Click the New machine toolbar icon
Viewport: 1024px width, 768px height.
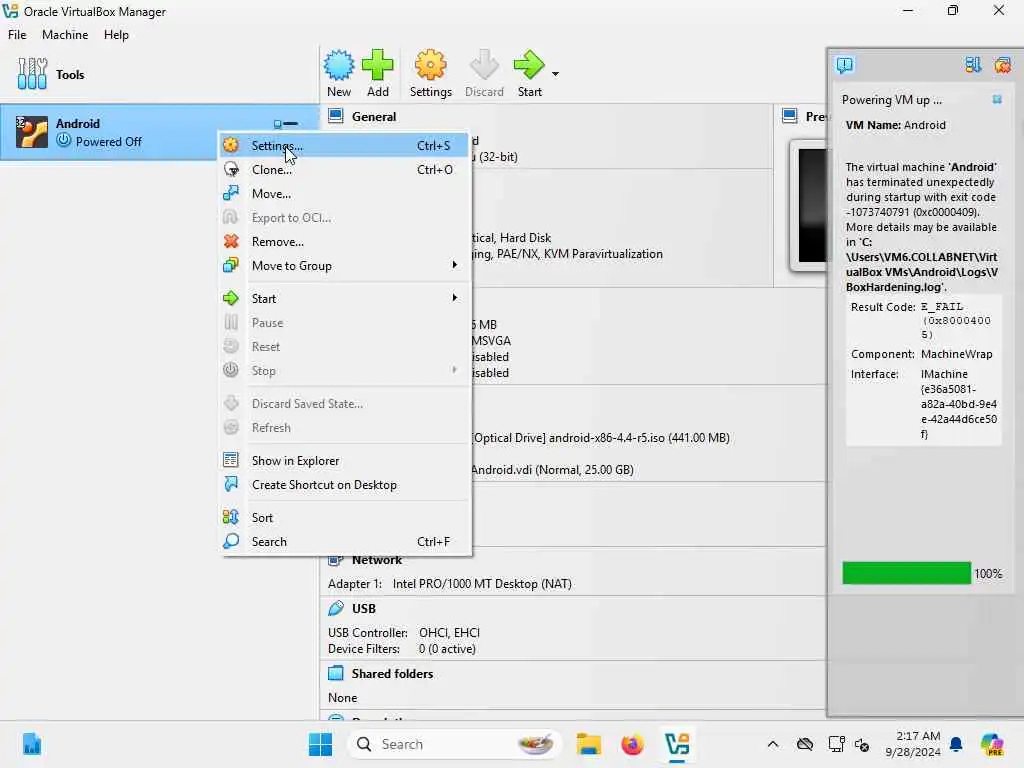339,73
